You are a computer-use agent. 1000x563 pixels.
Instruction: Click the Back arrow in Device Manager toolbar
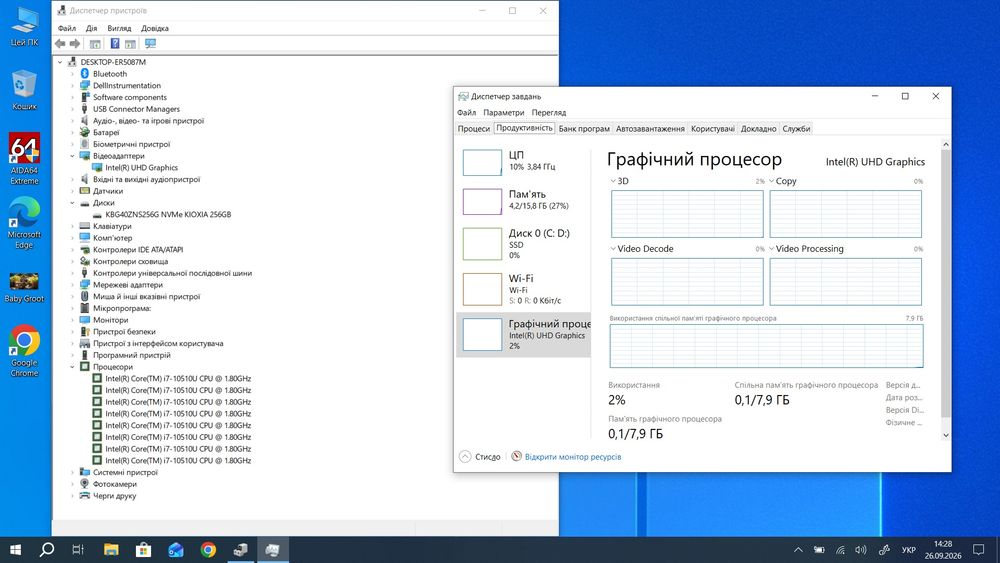[60, 43]
